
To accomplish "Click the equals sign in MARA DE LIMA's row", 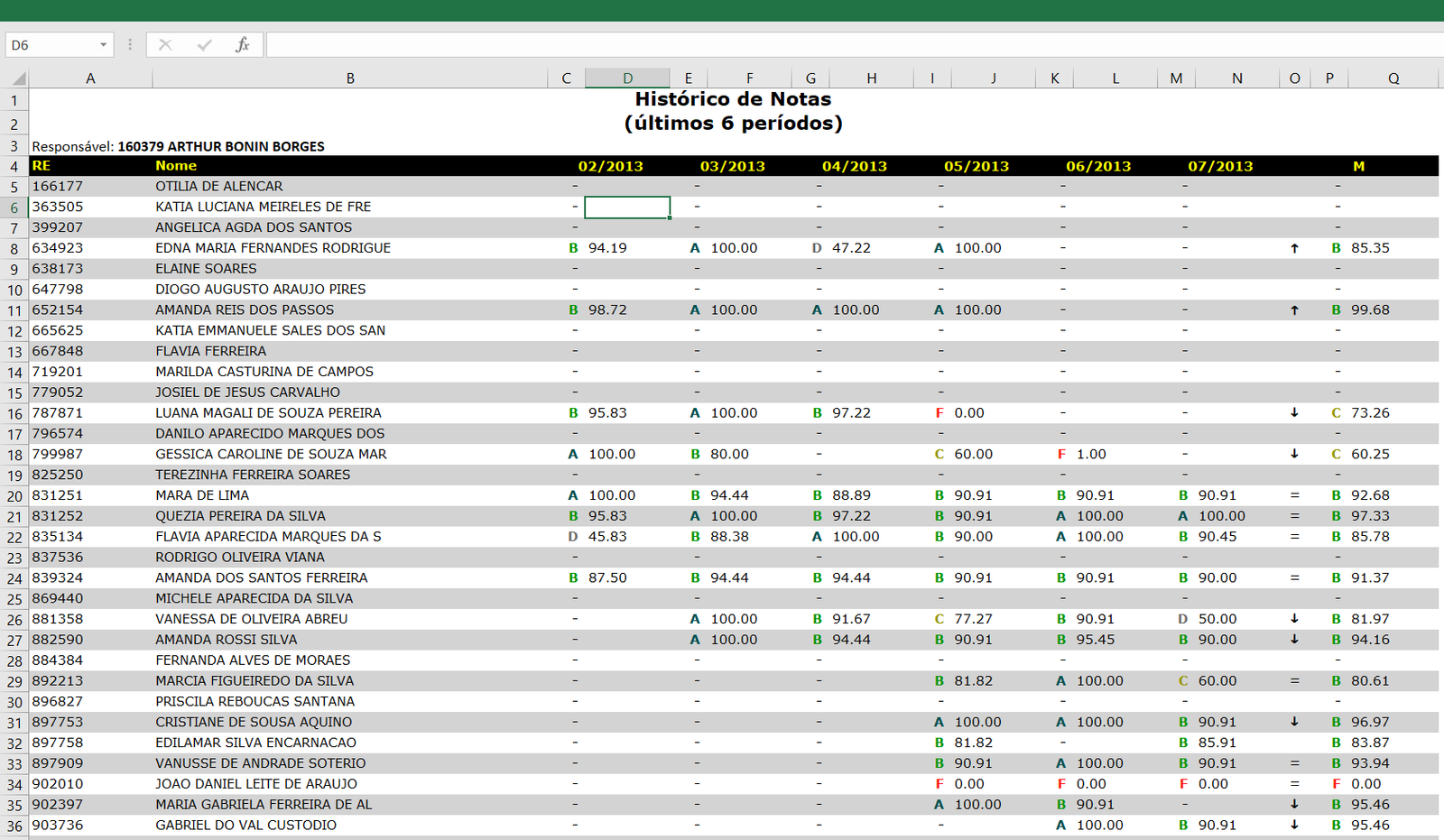I will 1294,495.
